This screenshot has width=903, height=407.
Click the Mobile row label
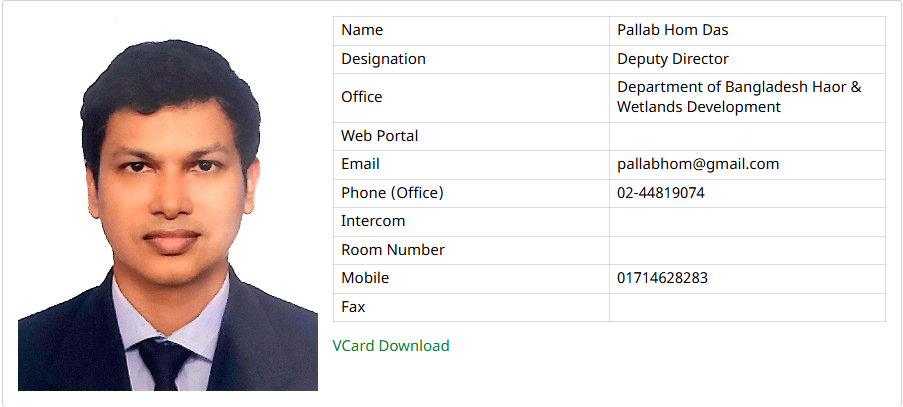tap(365, 278)
